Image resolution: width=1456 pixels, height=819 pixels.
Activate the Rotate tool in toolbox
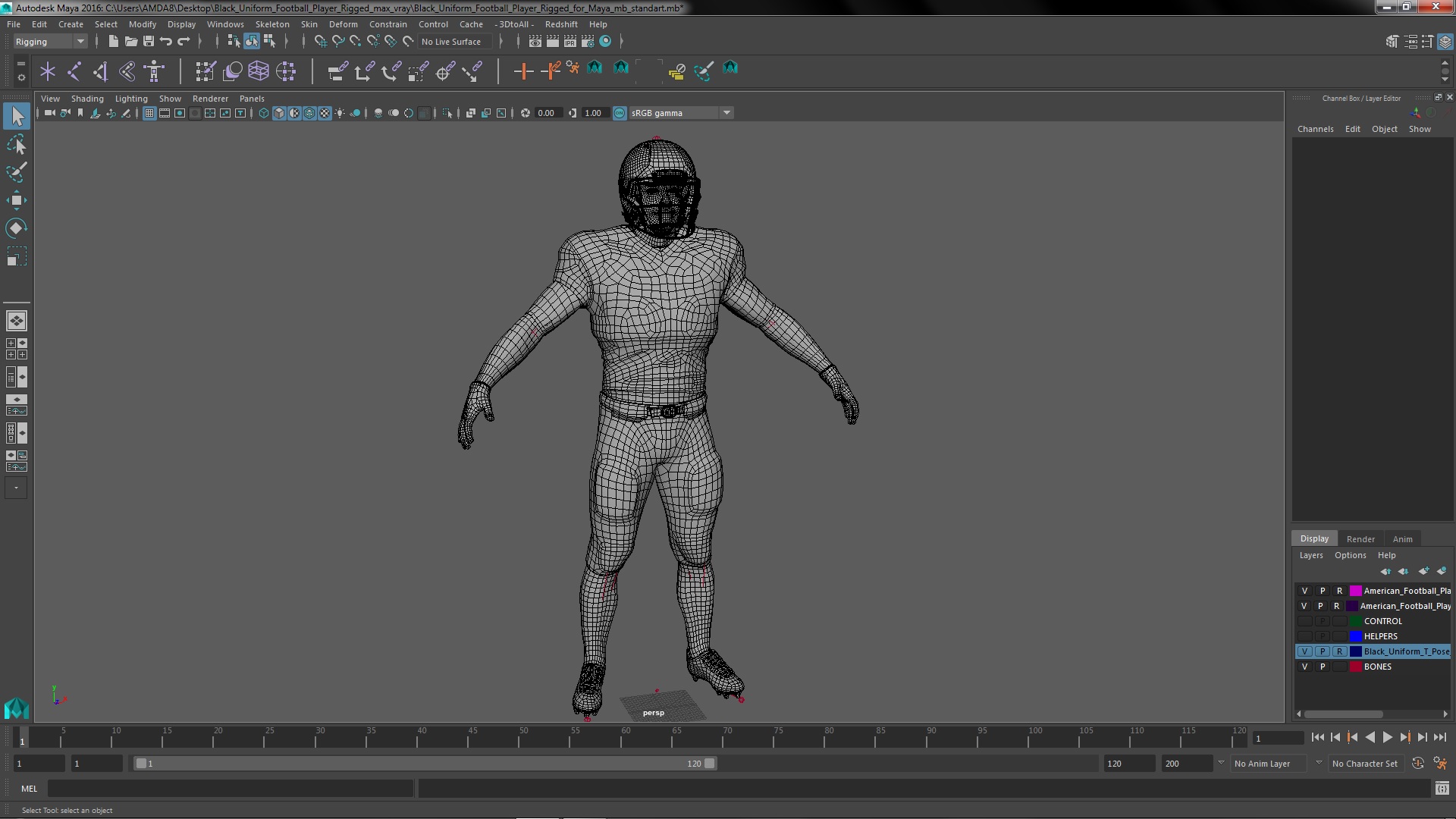[17, 228]
